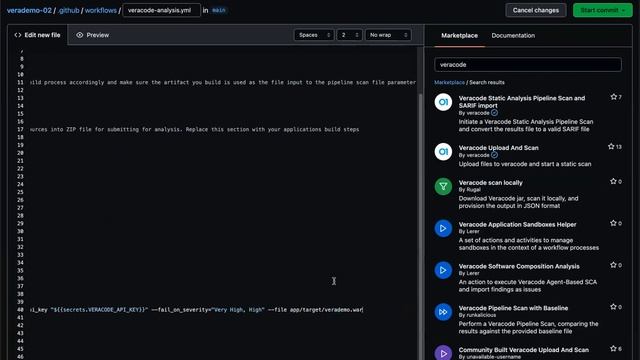Open the Spaces indent mode dropdown
Viewport: 640px width, 360px height.
click(x=314, y=35)
